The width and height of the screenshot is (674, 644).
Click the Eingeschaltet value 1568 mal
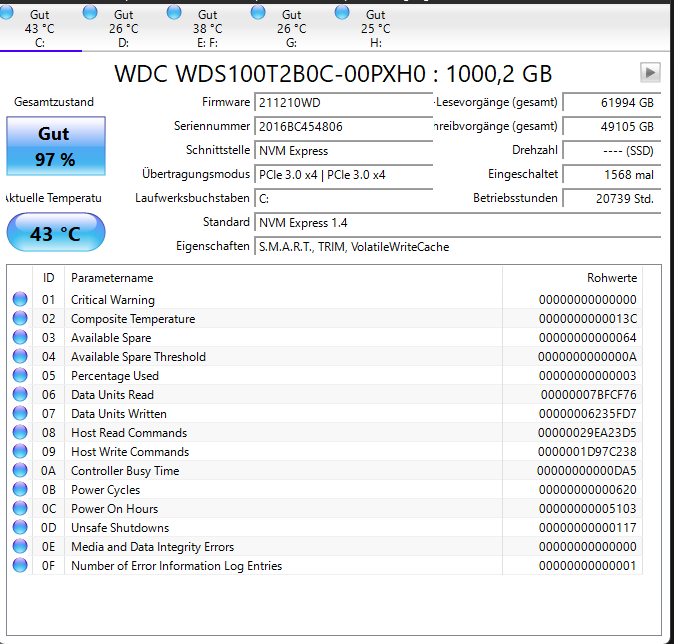(612, 175)
